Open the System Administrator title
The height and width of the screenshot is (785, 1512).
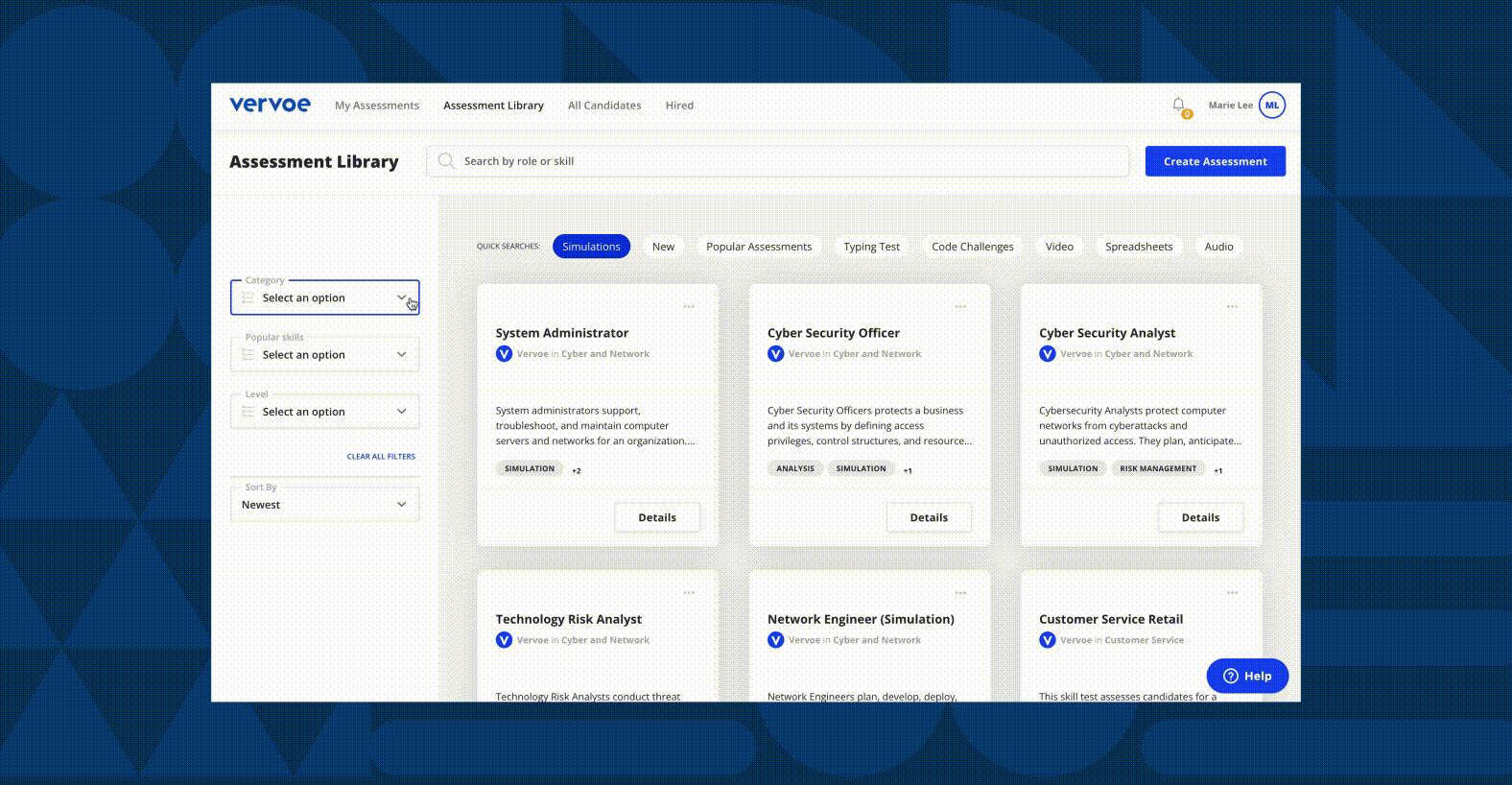(562, 333)
